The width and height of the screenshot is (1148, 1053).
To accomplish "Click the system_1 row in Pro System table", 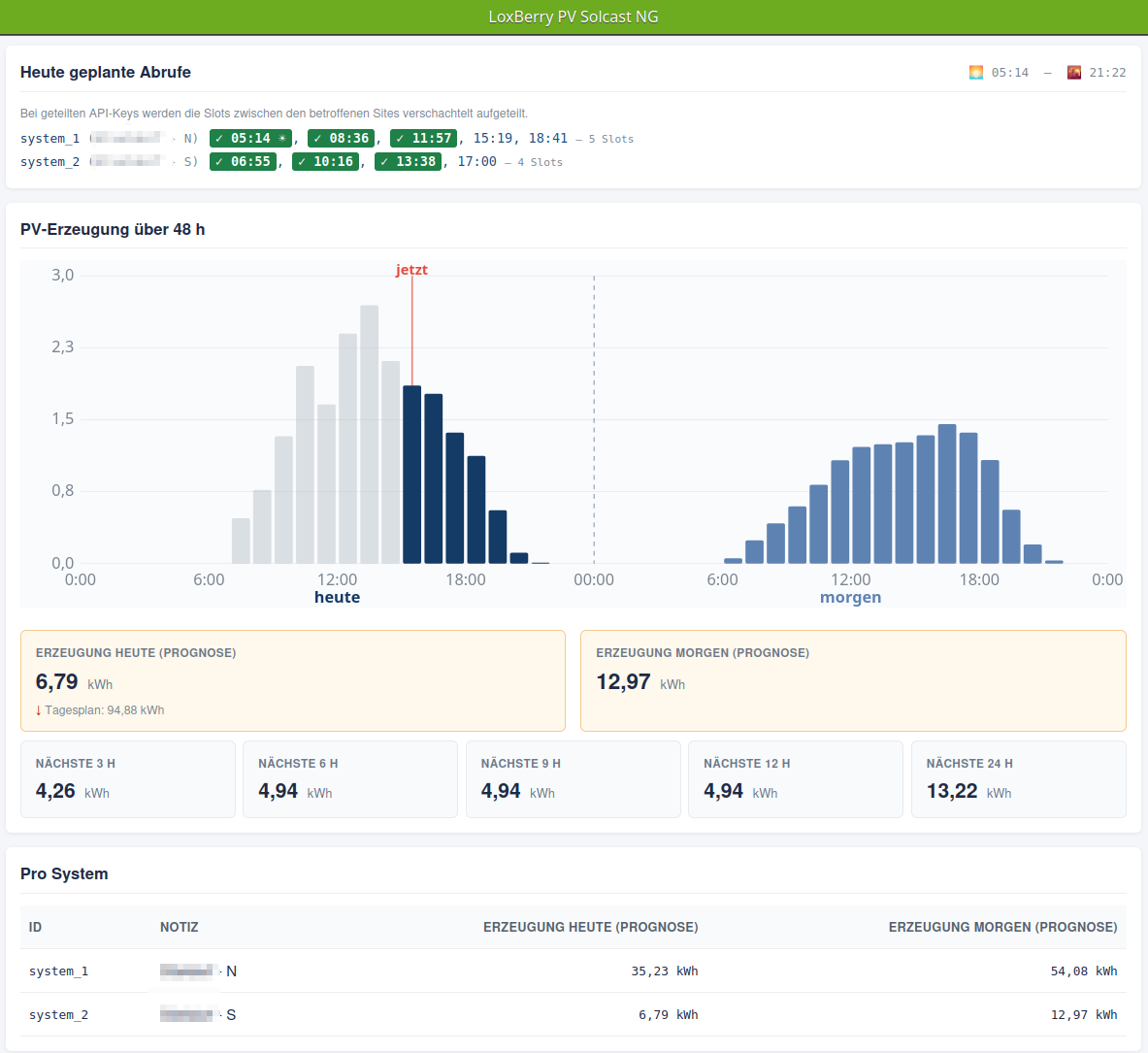I will pyautogui.click(x=574, y=971).
